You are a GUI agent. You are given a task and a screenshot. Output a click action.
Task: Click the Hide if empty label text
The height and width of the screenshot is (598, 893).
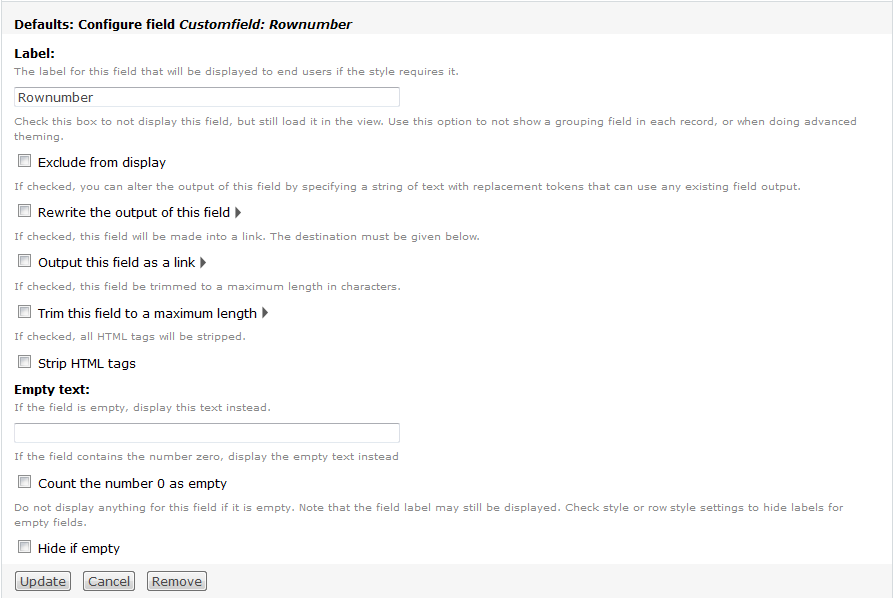tap(79, 548)
